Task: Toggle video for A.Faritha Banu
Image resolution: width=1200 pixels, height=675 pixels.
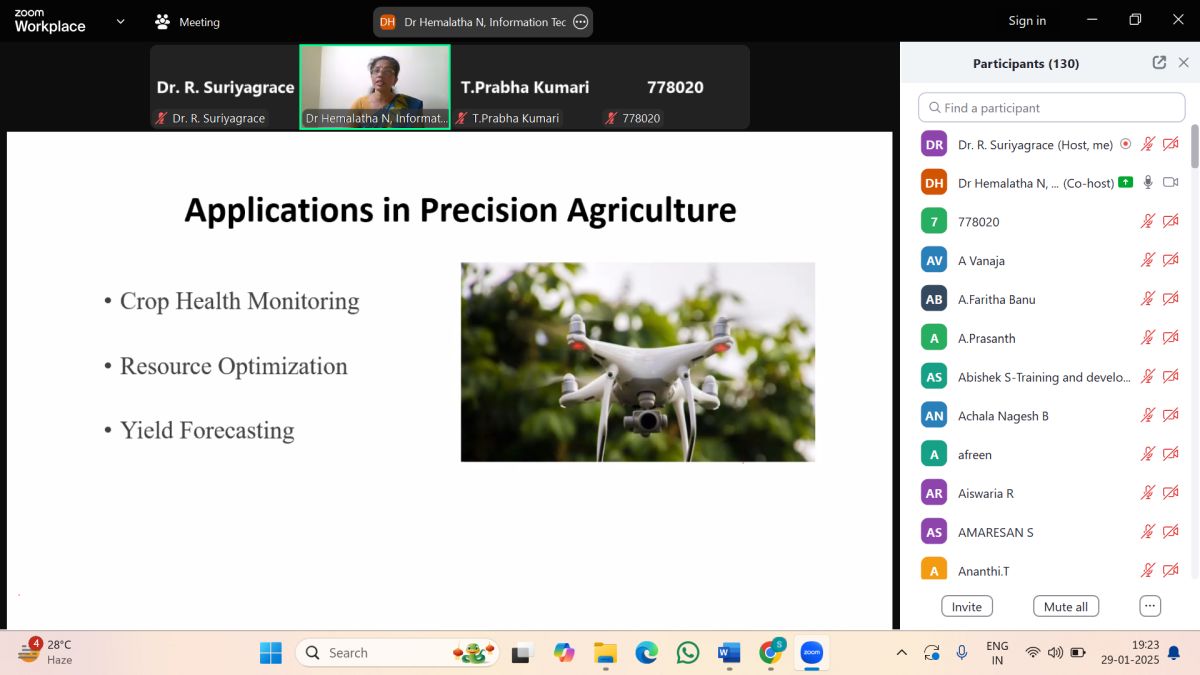Action: pos(1170,299)
